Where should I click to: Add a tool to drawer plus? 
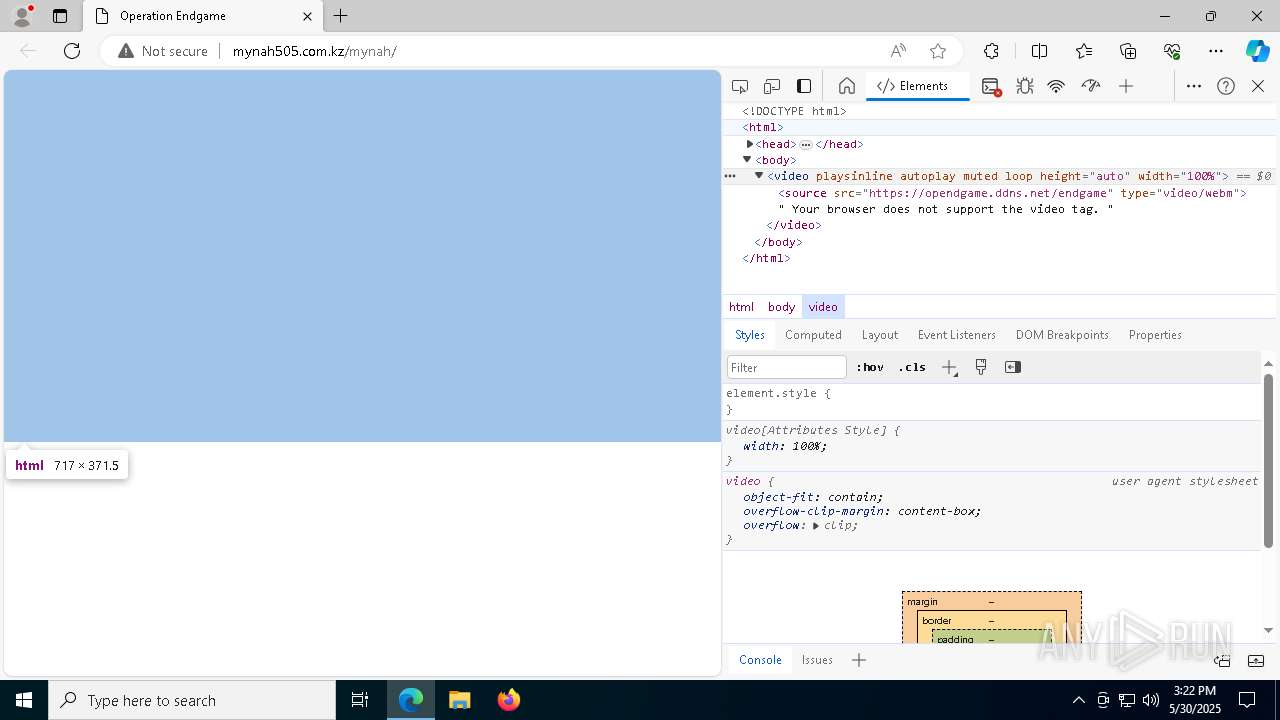(x=859, y=660)
